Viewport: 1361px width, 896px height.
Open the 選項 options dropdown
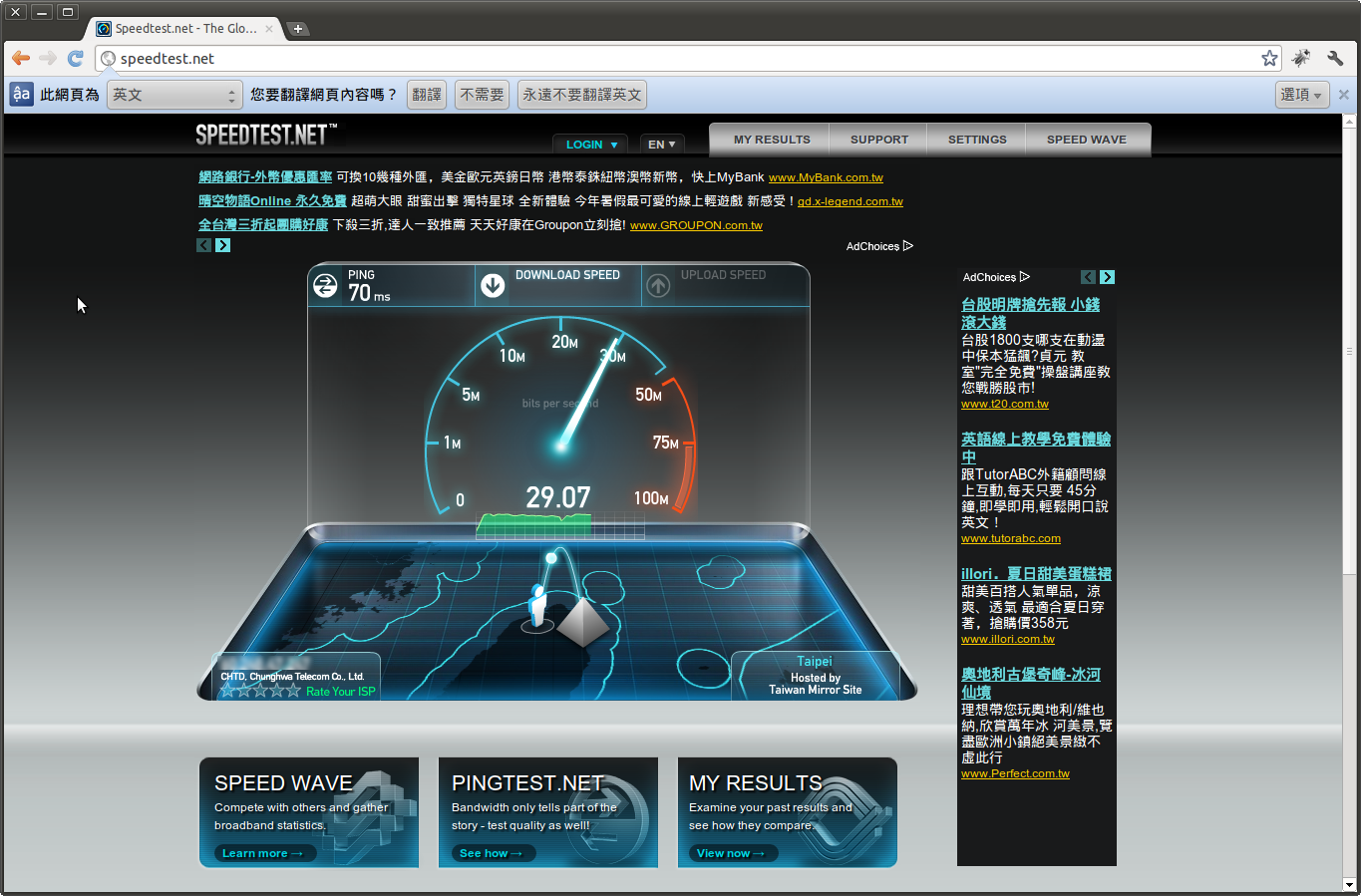point(1302,95)
